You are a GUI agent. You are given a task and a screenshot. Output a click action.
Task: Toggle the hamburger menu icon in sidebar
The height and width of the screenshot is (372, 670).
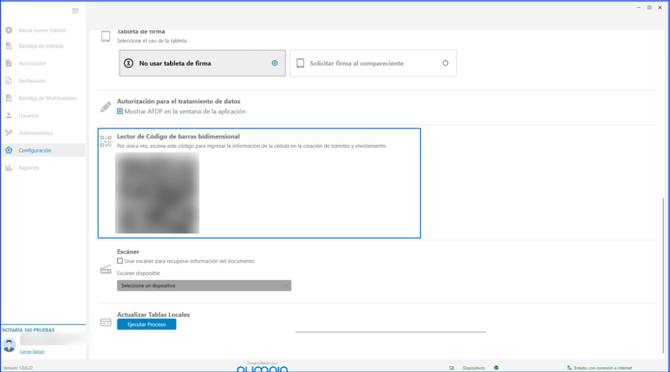click(75, 11)
